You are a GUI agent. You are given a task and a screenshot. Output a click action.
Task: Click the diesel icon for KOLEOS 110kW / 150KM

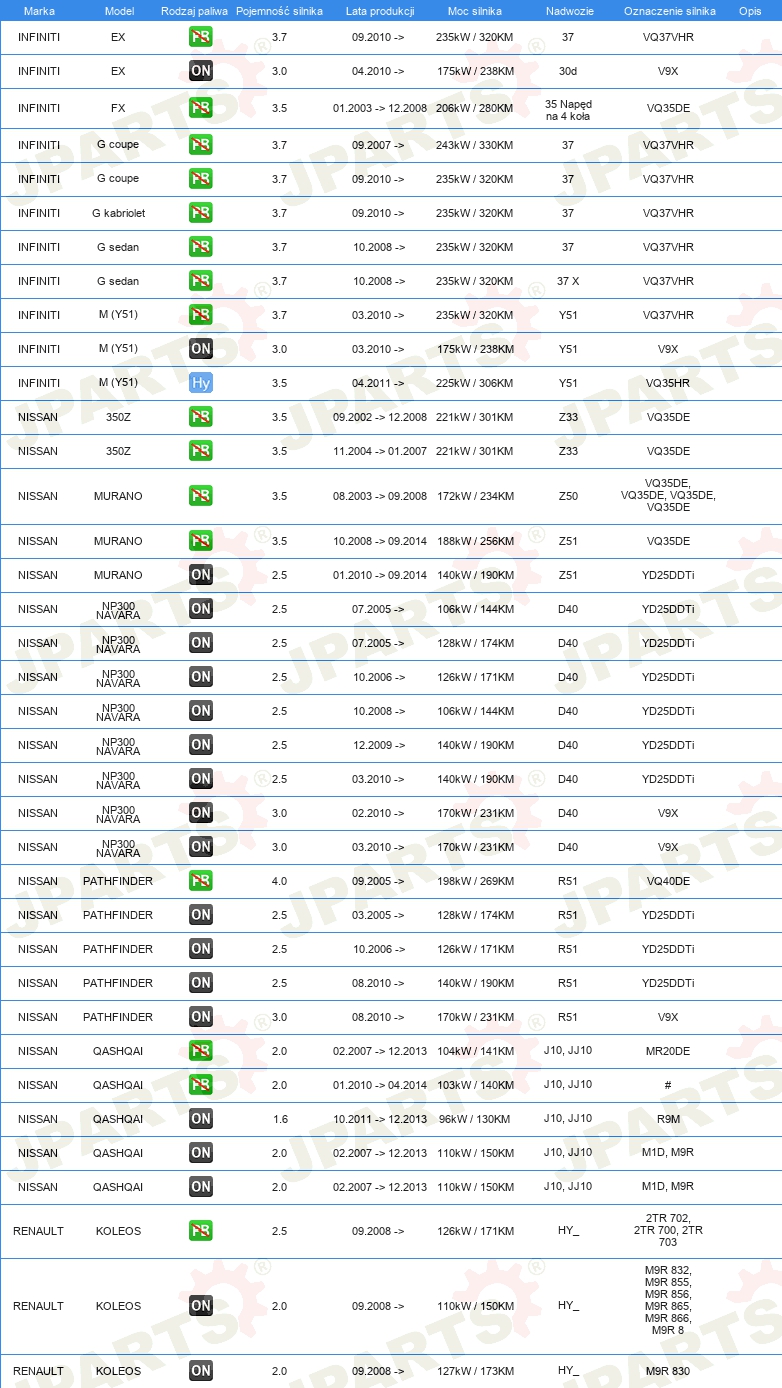(201, 1306)
